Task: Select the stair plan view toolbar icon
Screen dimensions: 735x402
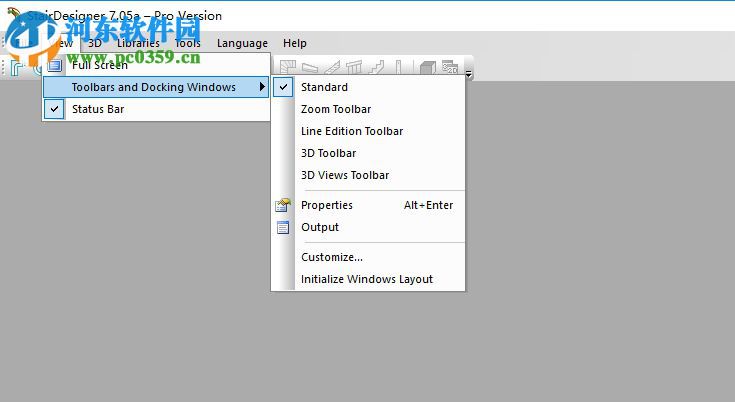Action: pyautogui.click(x=287, y=67)
